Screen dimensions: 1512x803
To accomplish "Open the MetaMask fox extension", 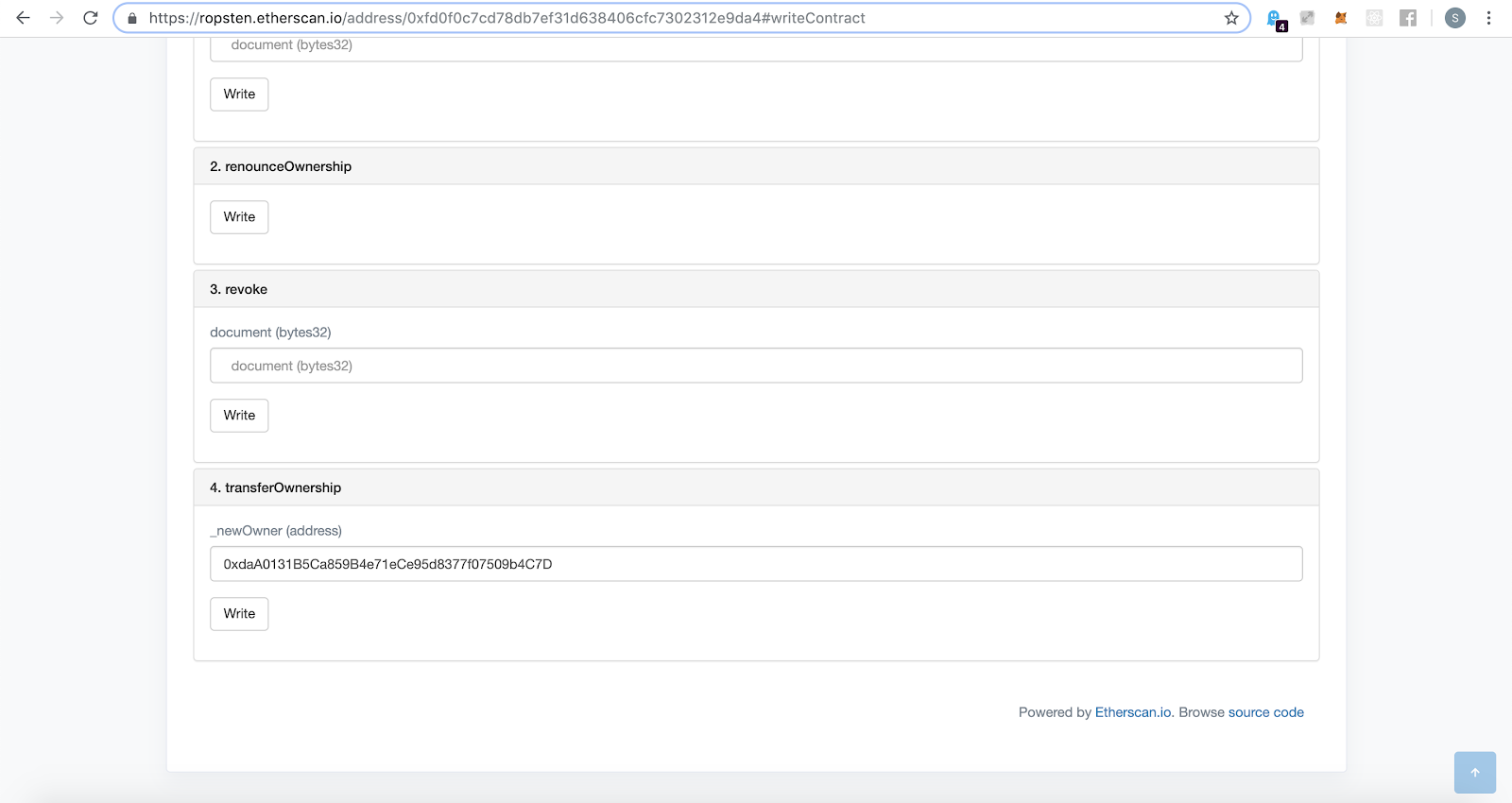I will [1340, 18].
